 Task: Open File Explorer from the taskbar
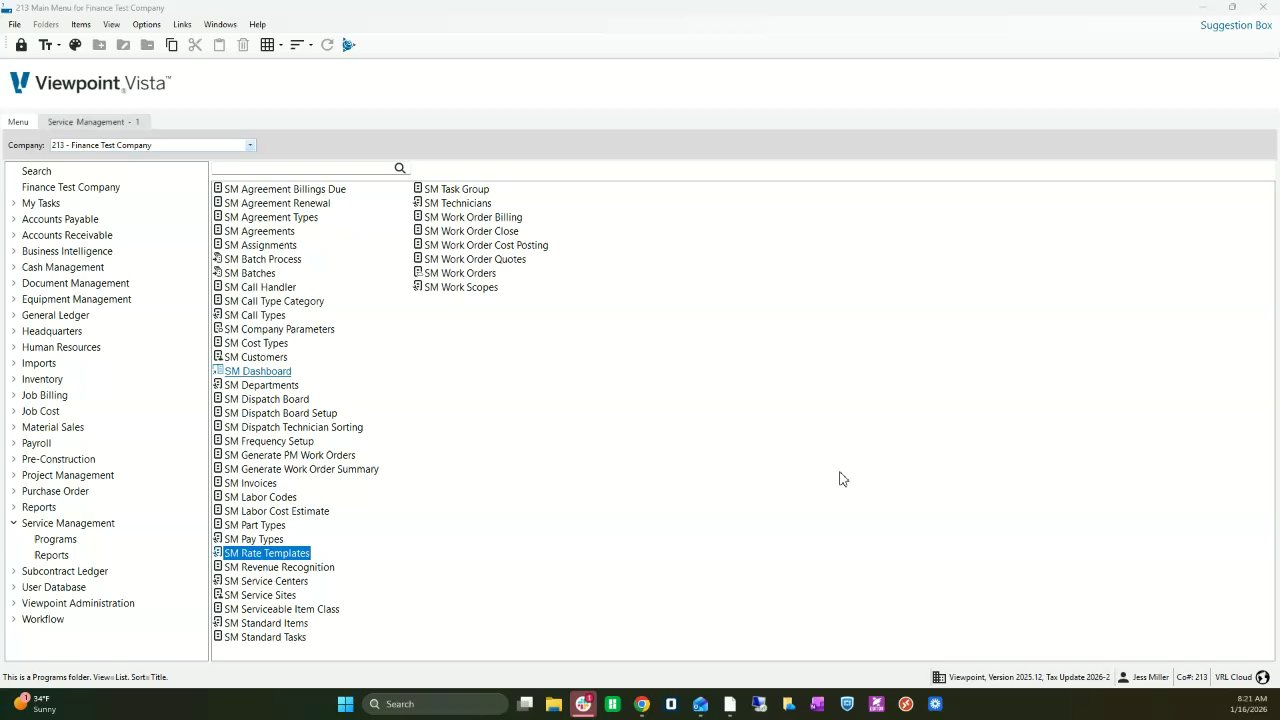pyautogui.click(x=554, y=704)
